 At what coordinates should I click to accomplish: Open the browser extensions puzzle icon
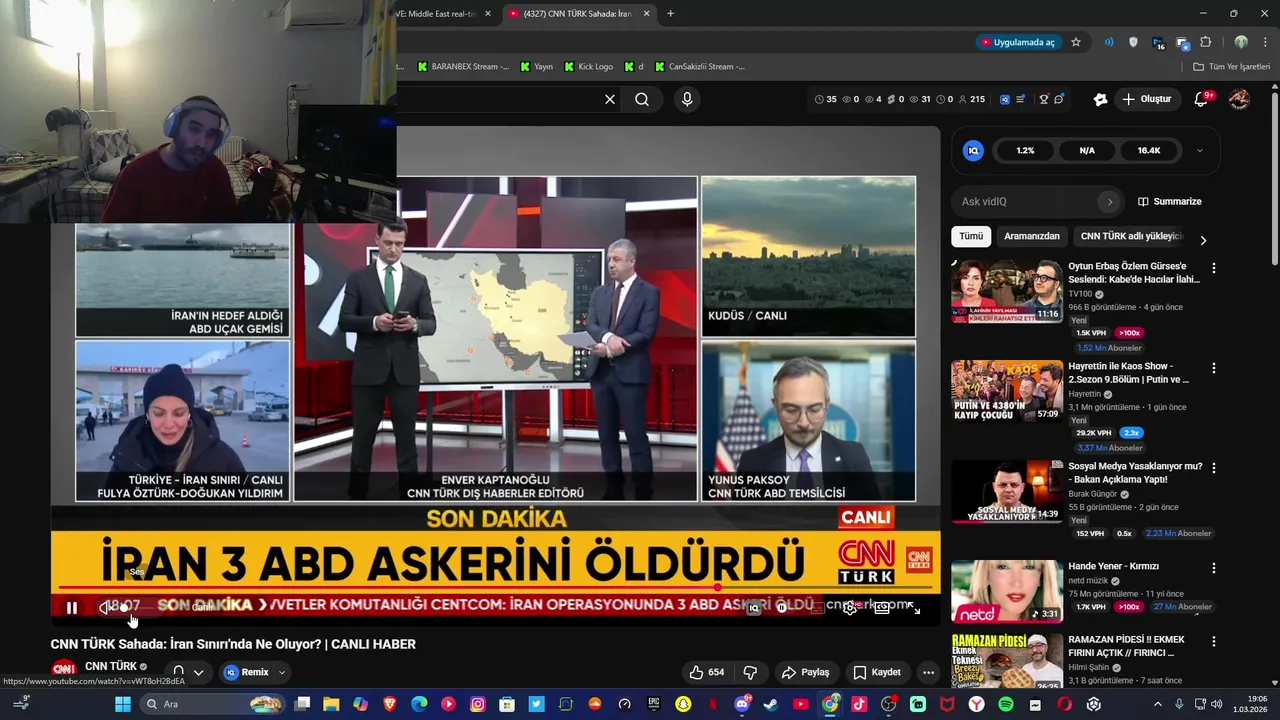(1206, 42)
